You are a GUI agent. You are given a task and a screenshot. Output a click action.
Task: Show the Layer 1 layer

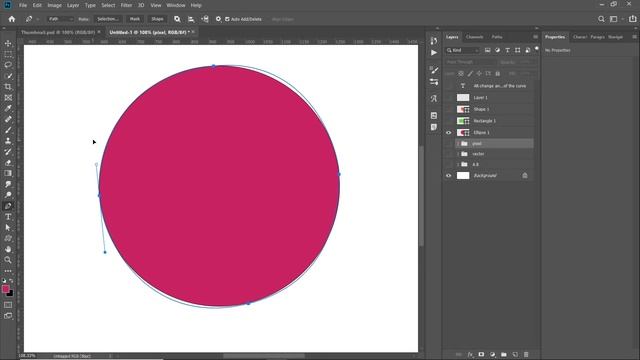click(x=449, y=98)
